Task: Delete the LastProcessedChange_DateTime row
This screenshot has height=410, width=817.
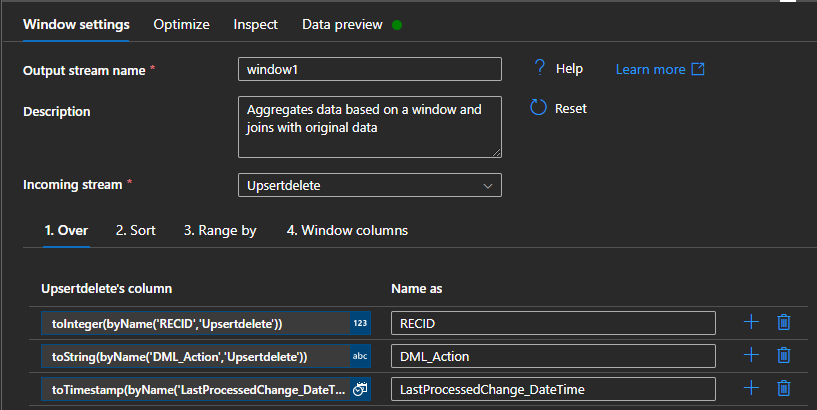Action: (x=784, y=388)
